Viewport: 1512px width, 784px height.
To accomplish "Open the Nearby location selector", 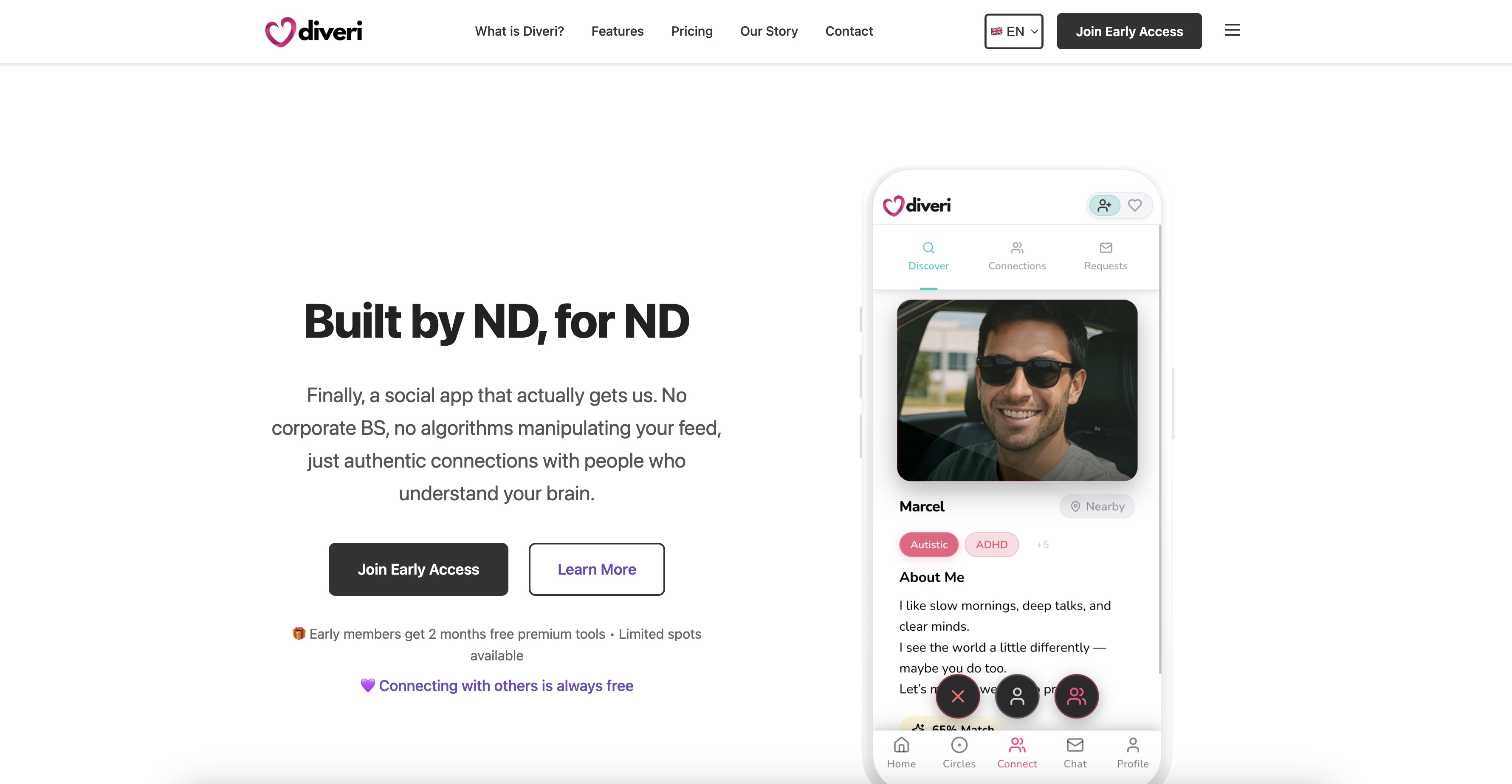I will (x=1097, y=506).
